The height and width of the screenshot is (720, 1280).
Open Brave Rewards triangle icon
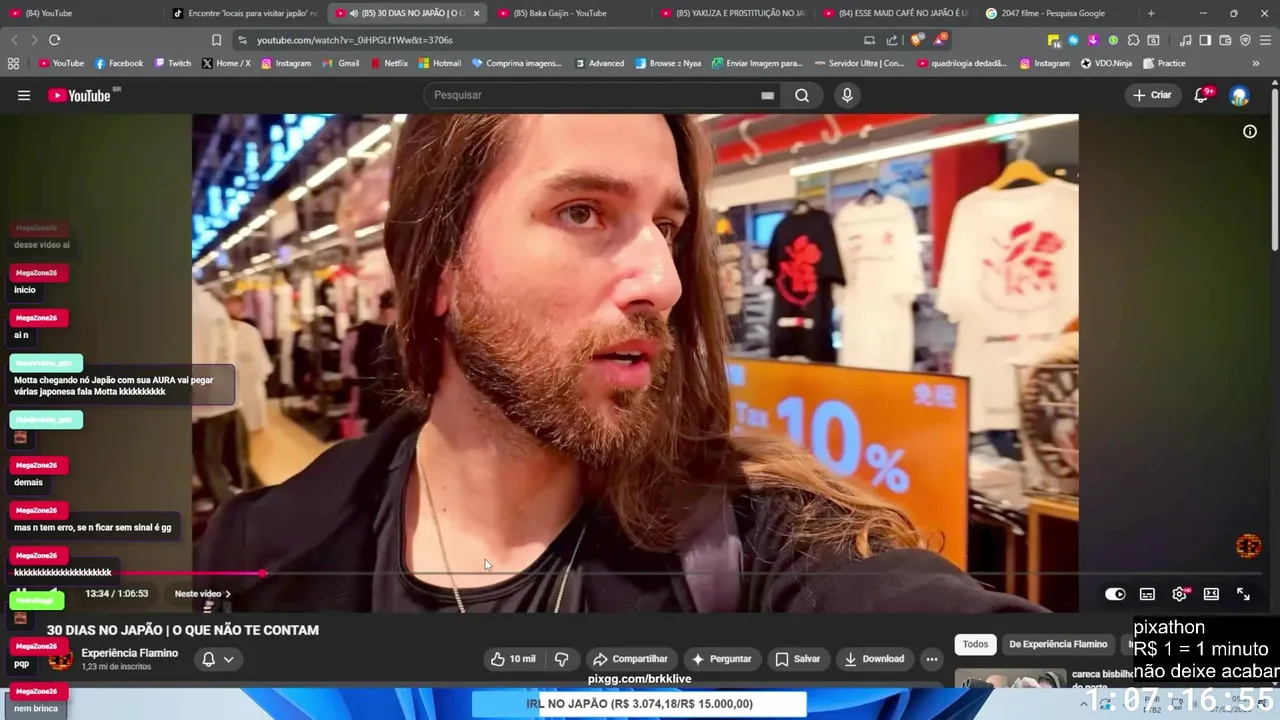(x=940, y=40)
